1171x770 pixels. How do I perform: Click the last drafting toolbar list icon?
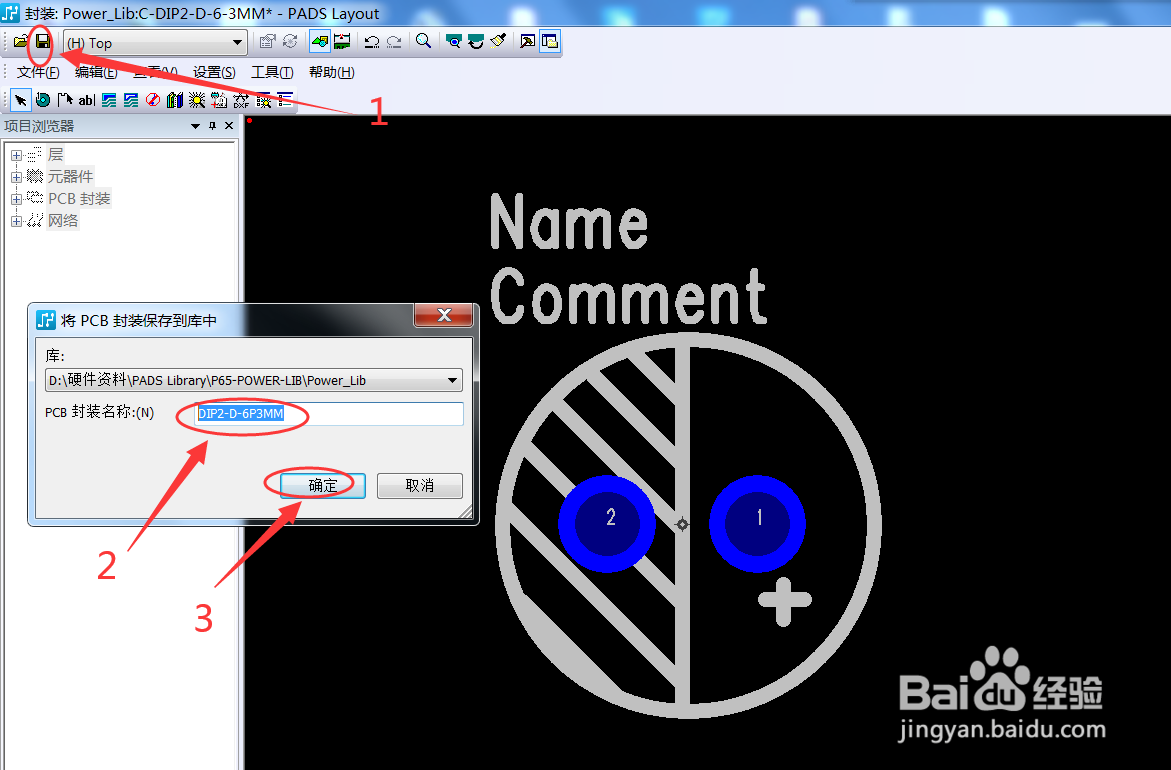[285, 100]
